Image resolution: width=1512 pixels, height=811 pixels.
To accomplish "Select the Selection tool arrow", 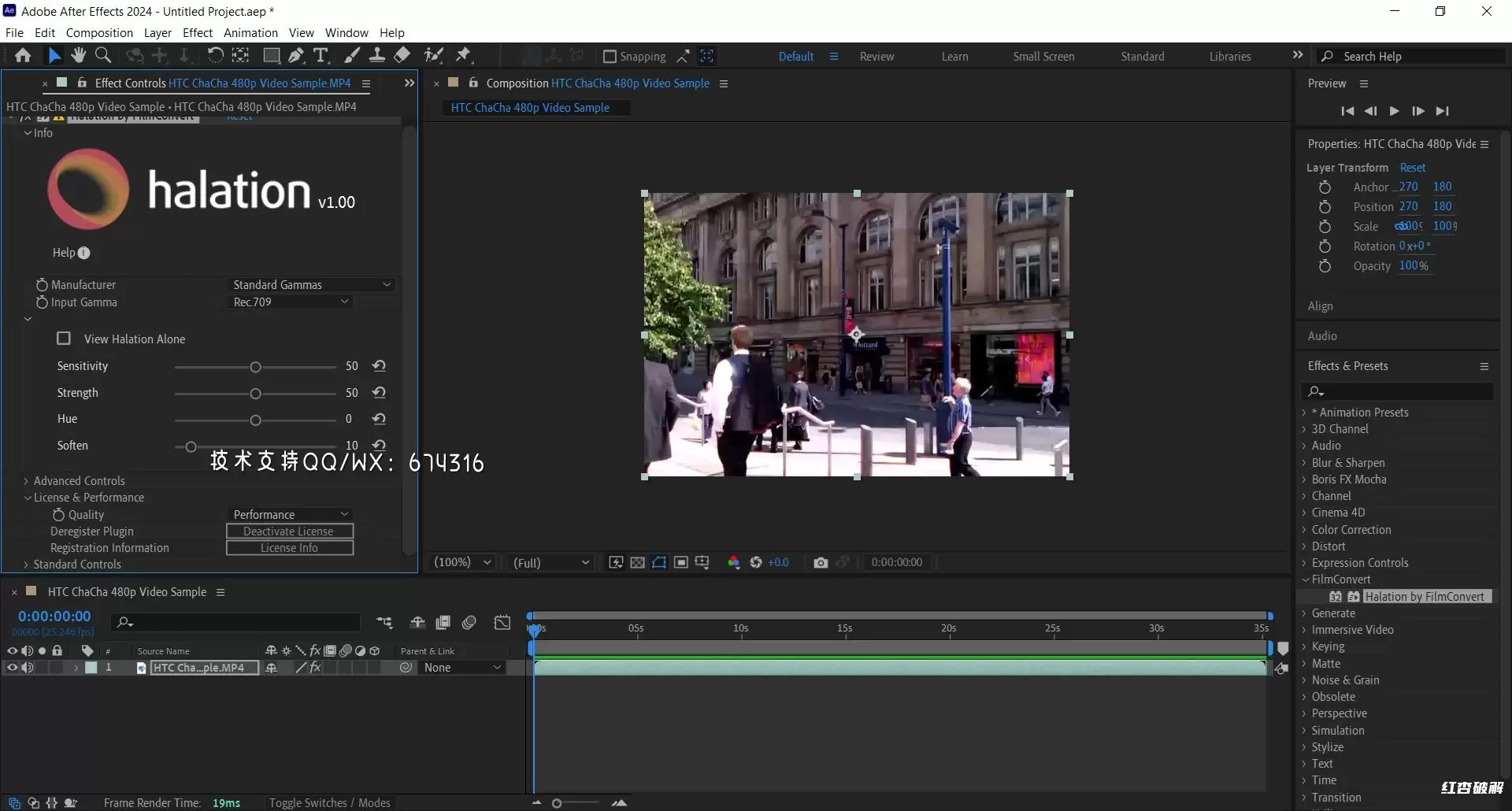I will (54, 55).
